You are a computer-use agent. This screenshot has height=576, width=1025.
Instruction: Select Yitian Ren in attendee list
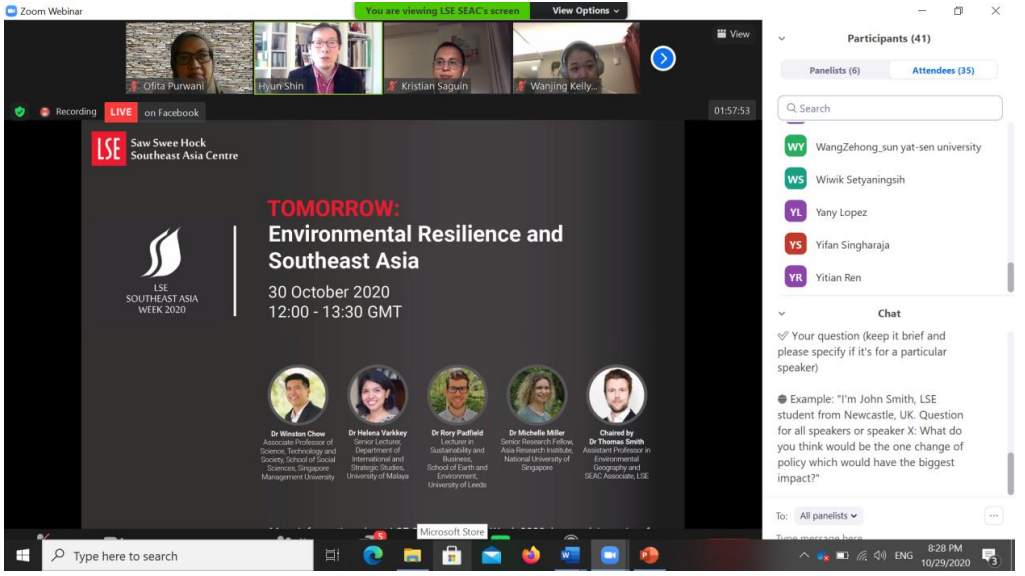[x=892, y=277]
